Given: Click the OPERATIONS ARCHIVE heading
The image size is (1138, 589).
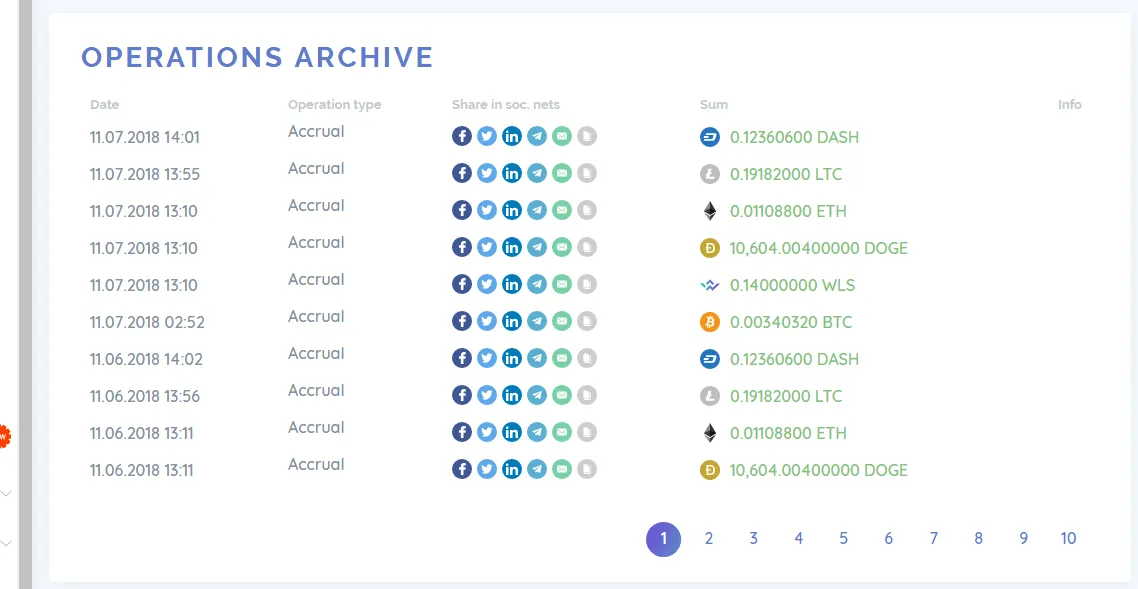Looking at the screenshot, I should point(257,57).
